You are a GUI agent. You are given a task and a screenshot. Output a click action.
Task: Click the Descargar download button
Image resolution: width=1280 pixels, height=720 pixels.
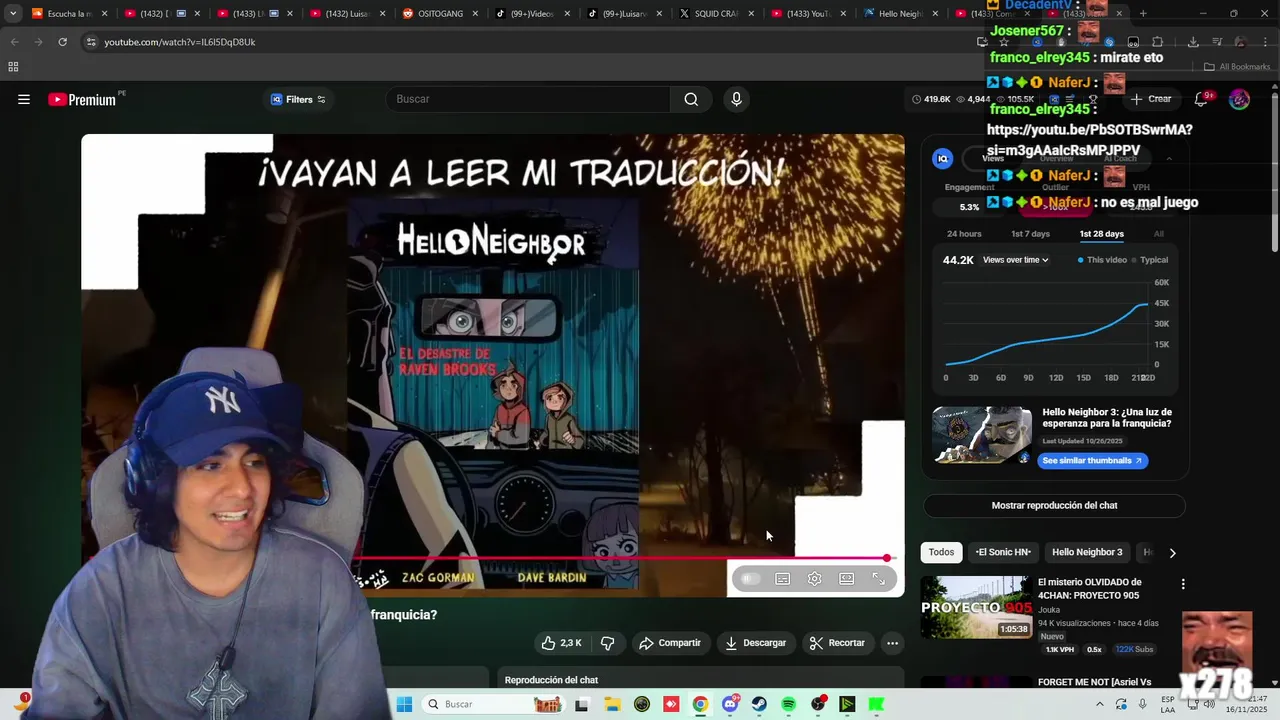[x=756, y=643]
